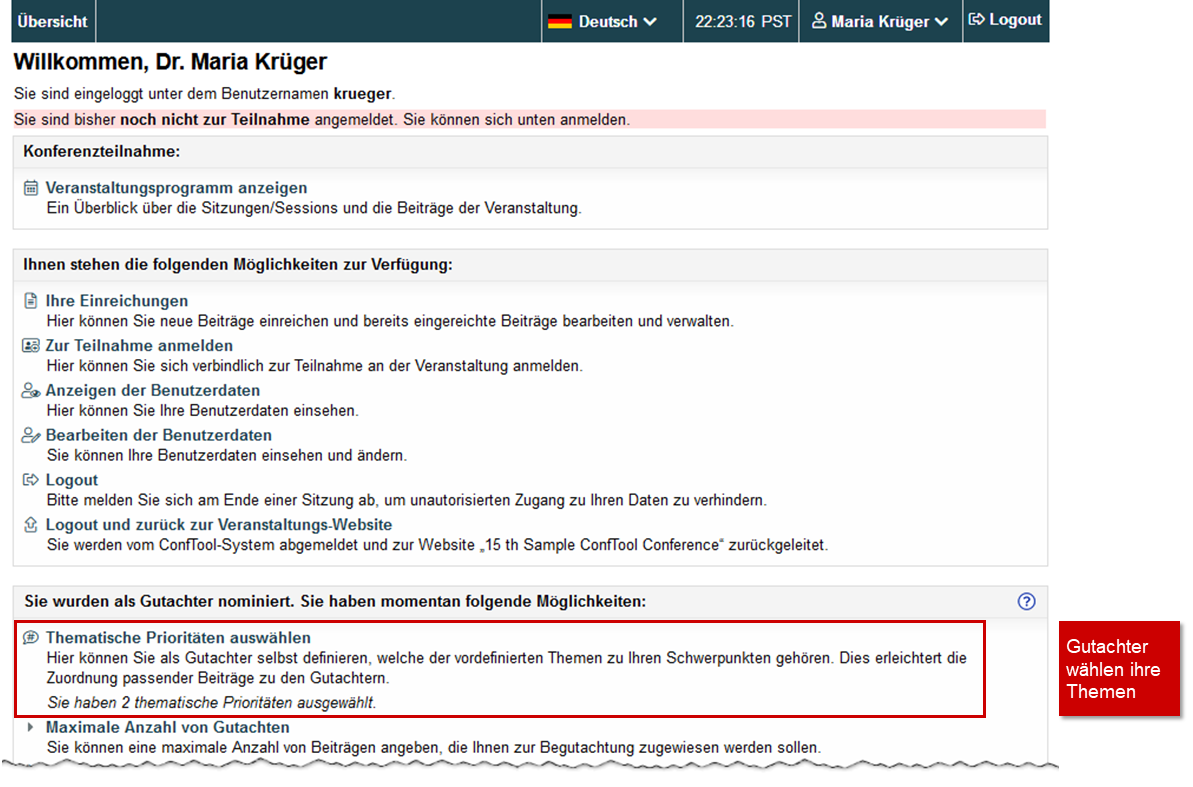Click the speech bubble icon for Thematische Prioritäten
Image resolution: width=1193 pixels, height=787 pixels.
coord(30,637)
